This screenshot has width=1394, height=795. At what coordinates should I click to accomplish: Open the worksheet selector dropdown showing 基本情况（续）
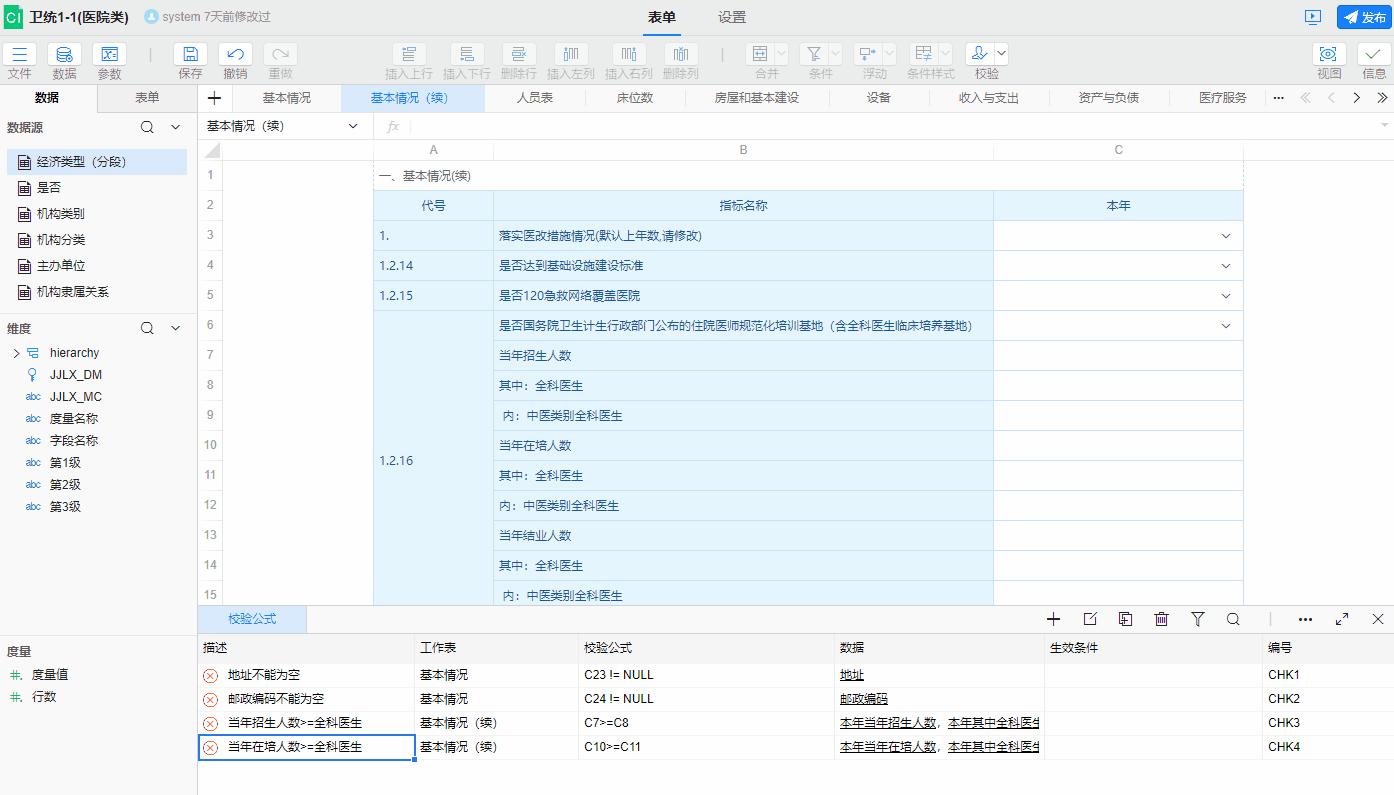(352, 127)
